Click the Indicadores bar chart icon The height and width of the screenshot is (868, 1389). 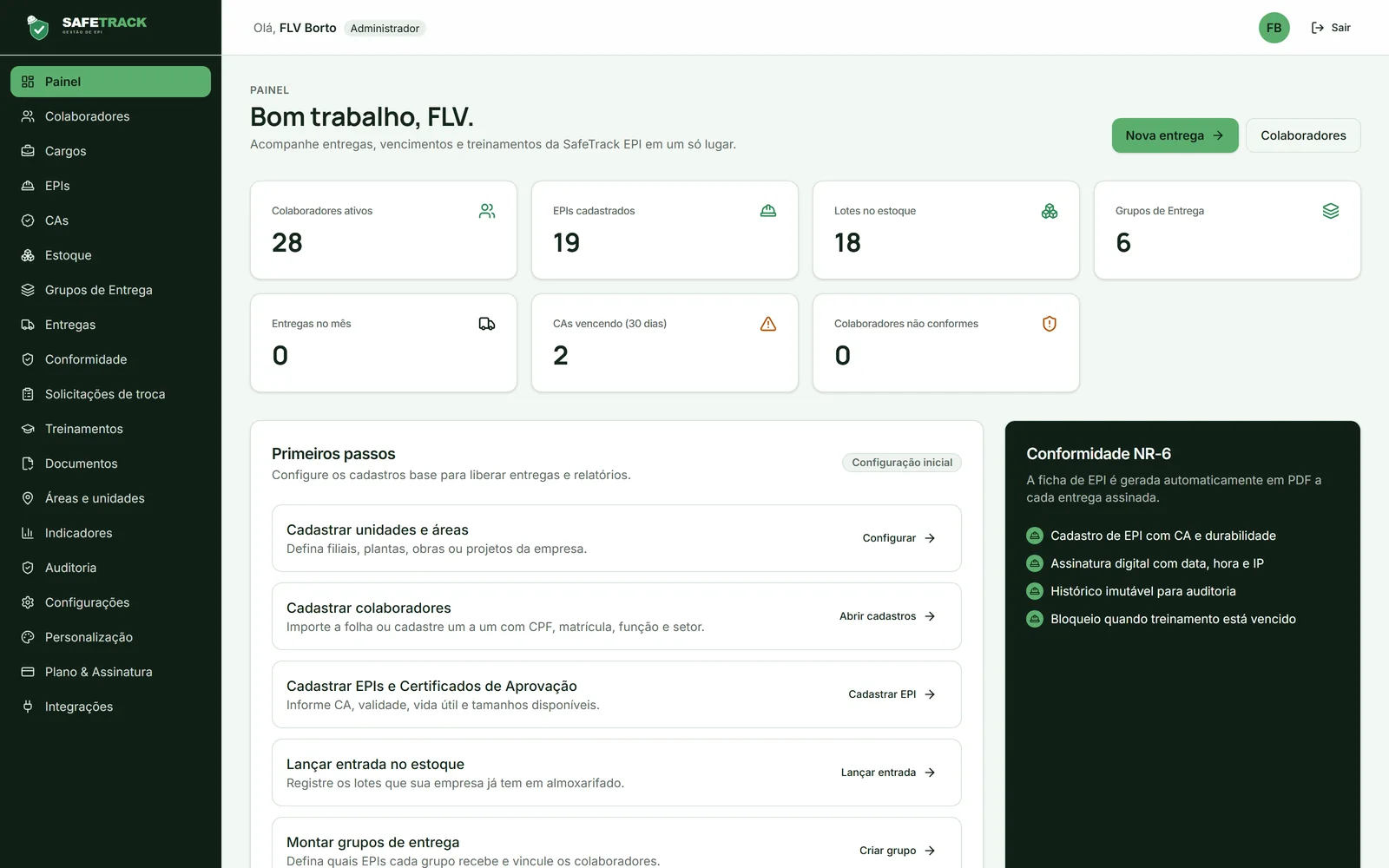pos(28,533)
